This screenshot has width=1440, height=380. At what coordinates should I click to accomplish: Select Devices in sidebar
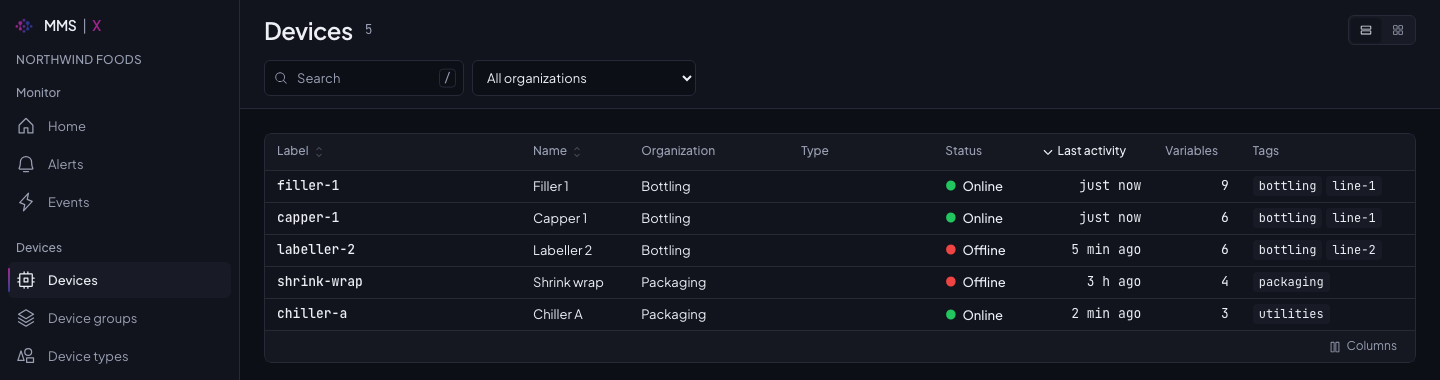click(x=119, y=281)
